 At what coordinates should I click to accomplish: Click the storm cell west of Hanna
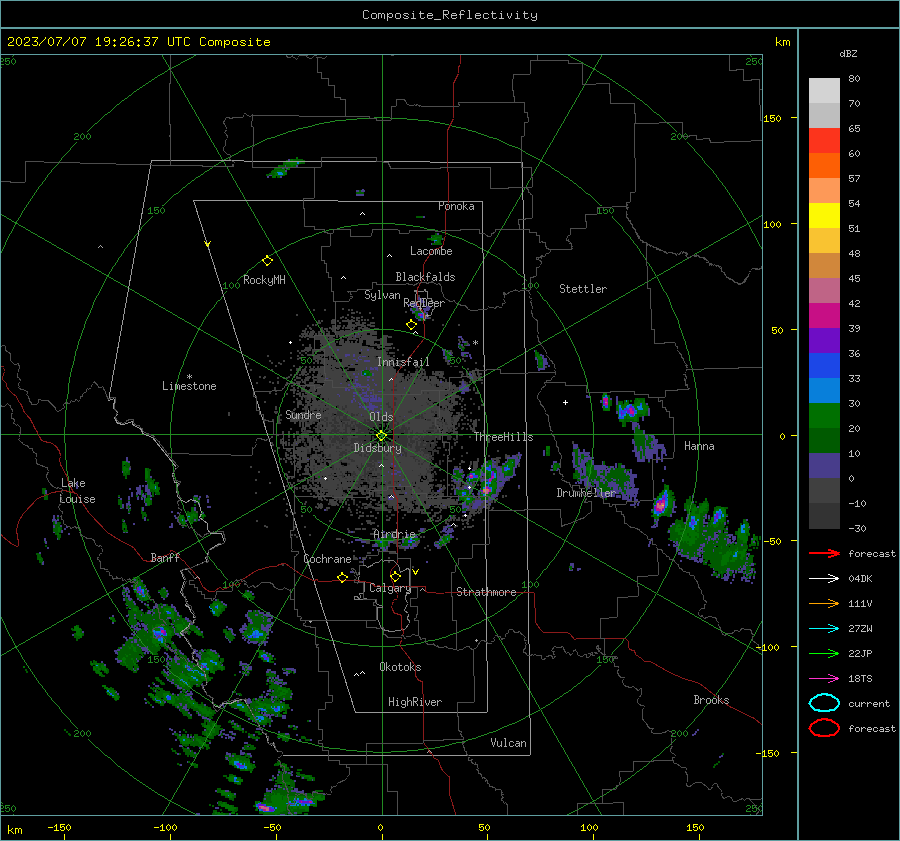tap(631, 410)
